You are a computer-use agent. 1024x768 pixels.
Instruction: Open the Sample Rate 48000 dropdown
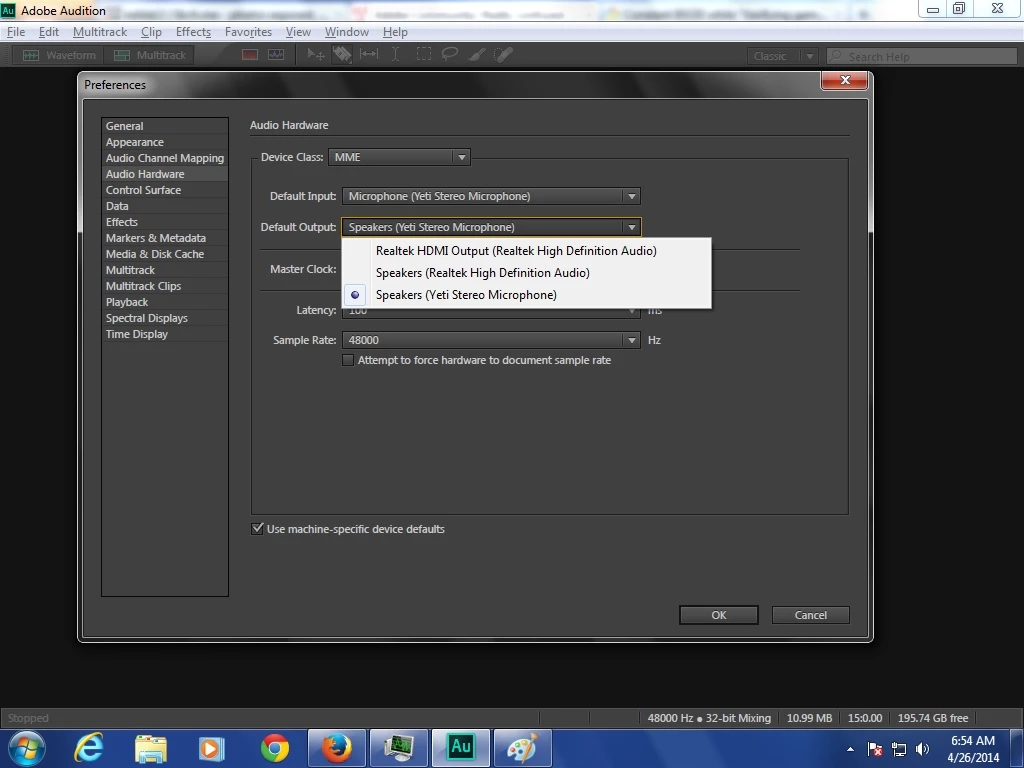point(491,340)
